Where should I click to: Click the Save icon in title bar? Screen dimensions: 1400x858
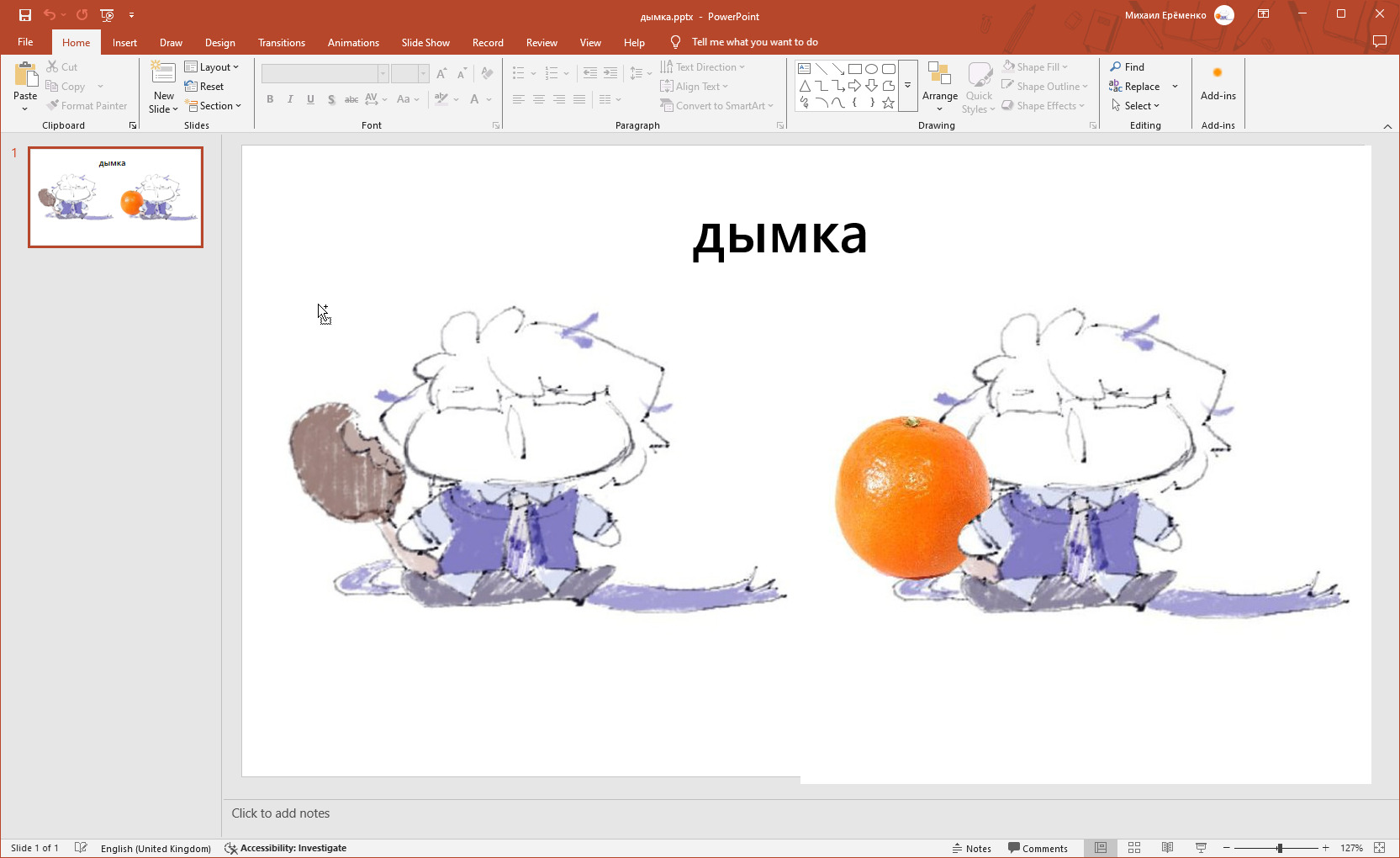(25, 15)
